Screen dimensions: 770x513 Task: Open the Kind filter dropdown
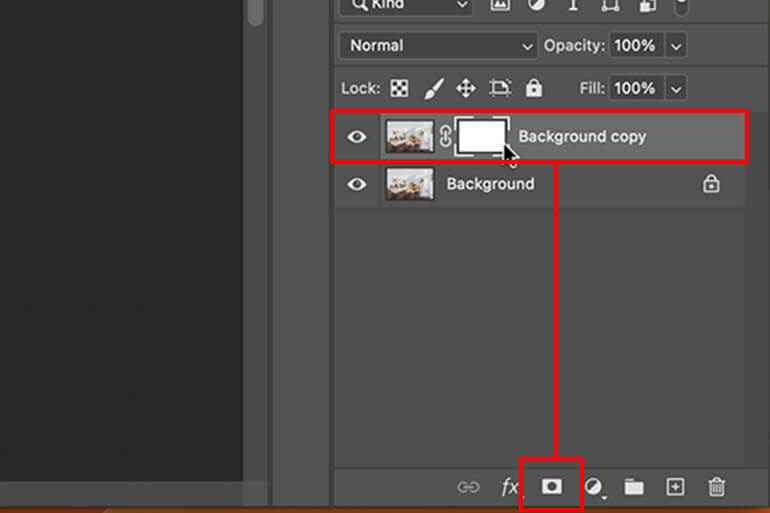406,6
